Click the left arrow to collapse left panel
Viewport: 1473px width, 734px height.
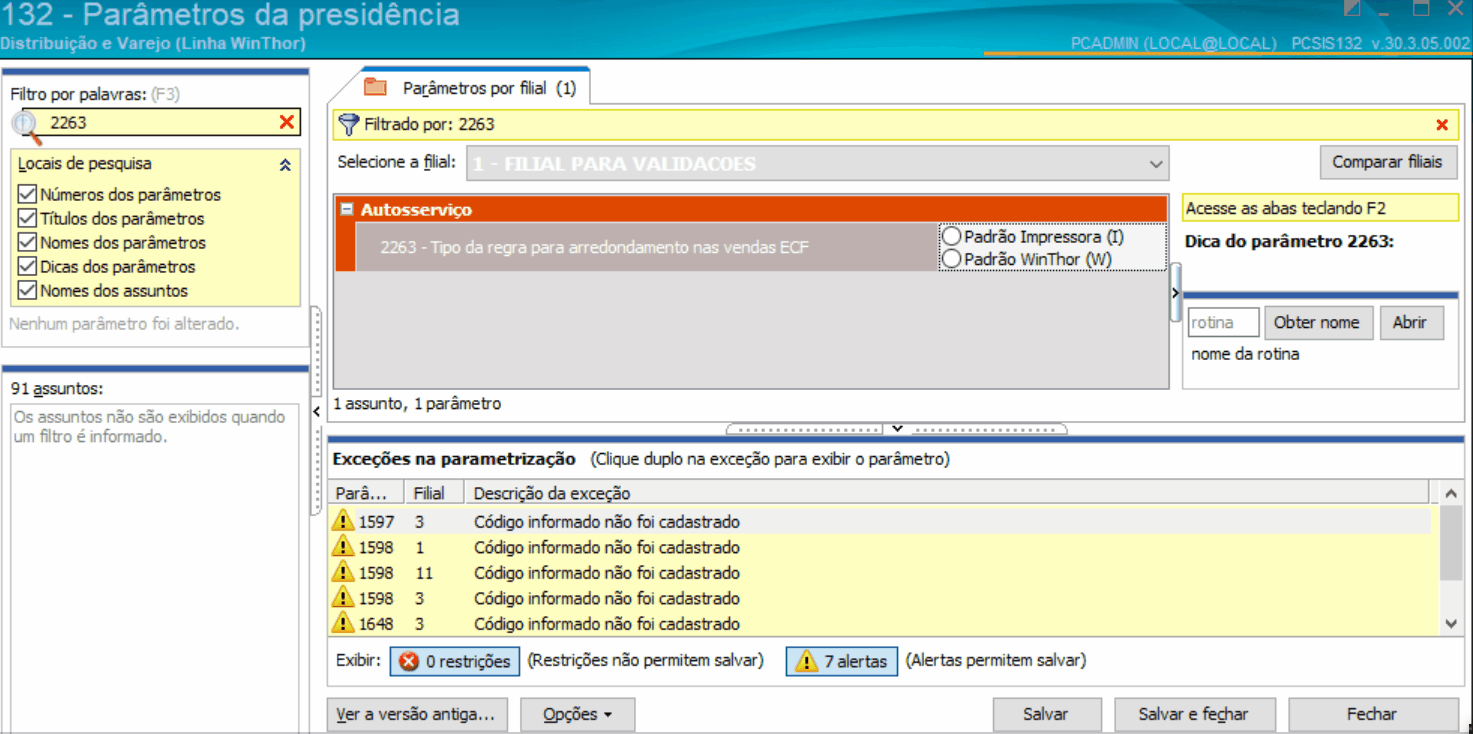(316, 411)
